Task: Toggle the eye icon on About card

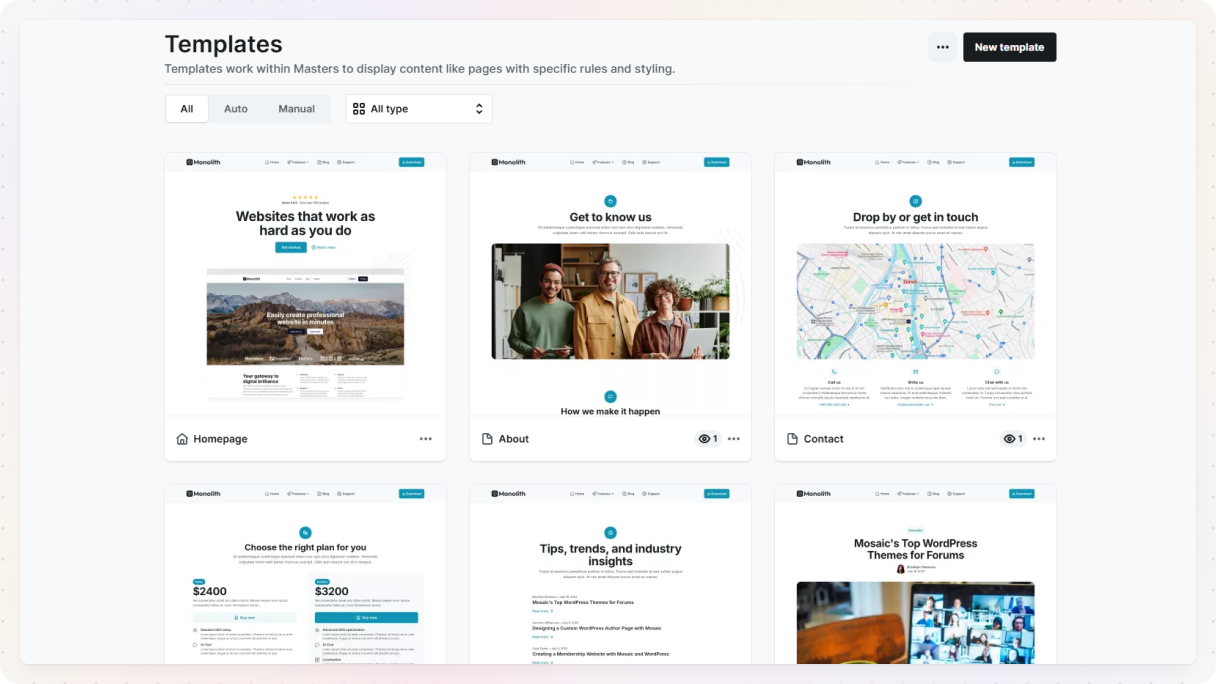Action: pyautogui.click(x=704, y=439)
